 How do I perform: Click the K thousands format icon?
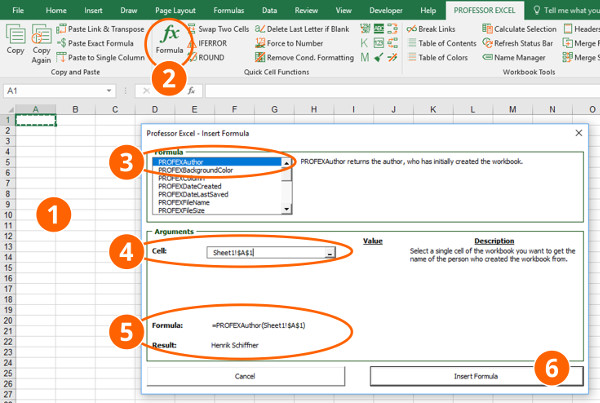pyautogui.click(x=364, y=43)
